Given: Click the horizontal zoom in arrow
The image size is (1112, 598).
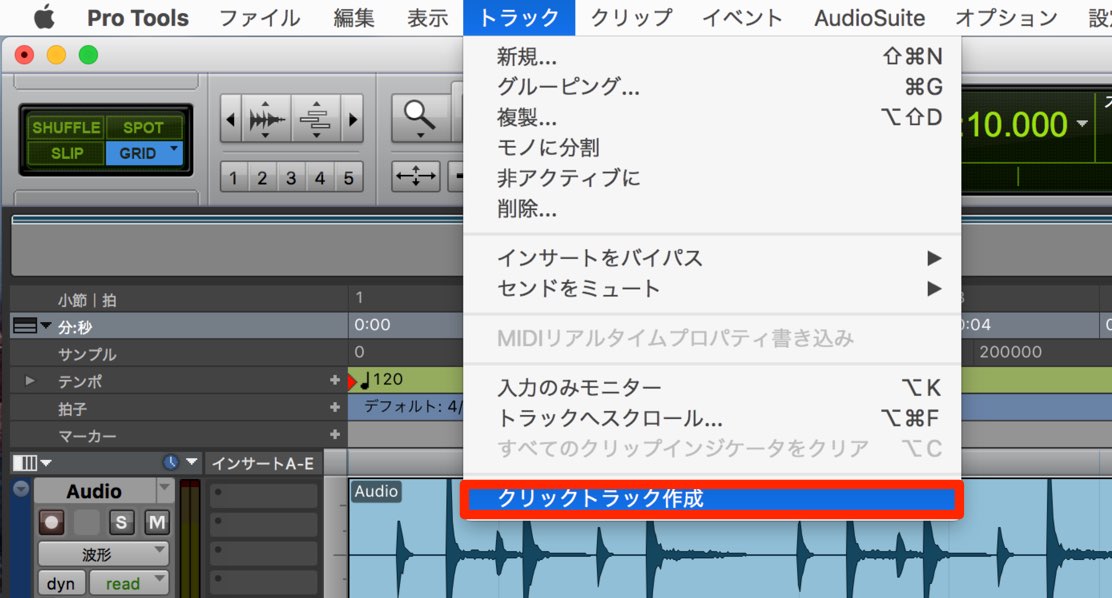Looking at the screenshot, I should coord(352,118).
